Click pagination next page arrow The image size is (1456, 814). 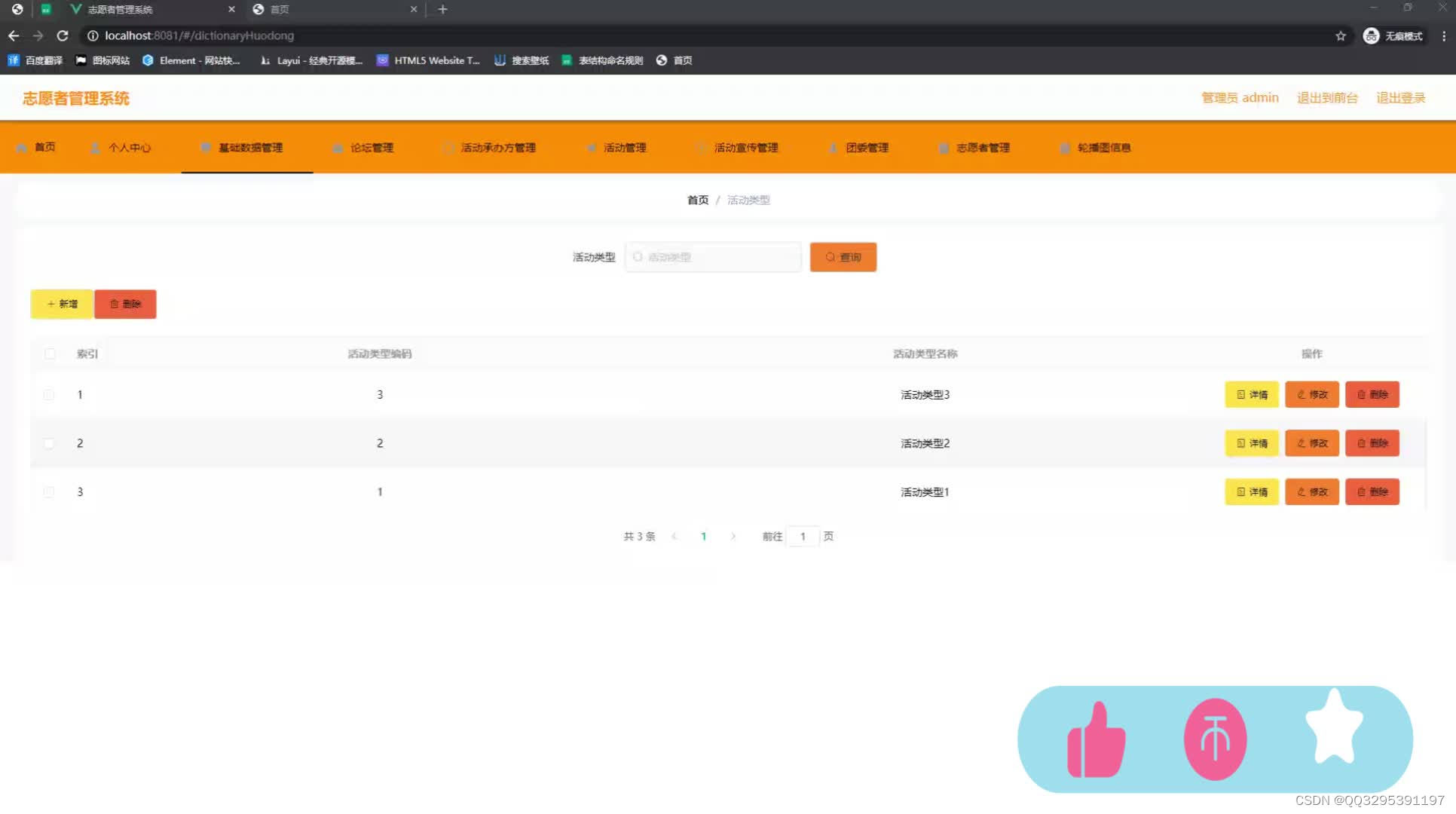(733, 536)
